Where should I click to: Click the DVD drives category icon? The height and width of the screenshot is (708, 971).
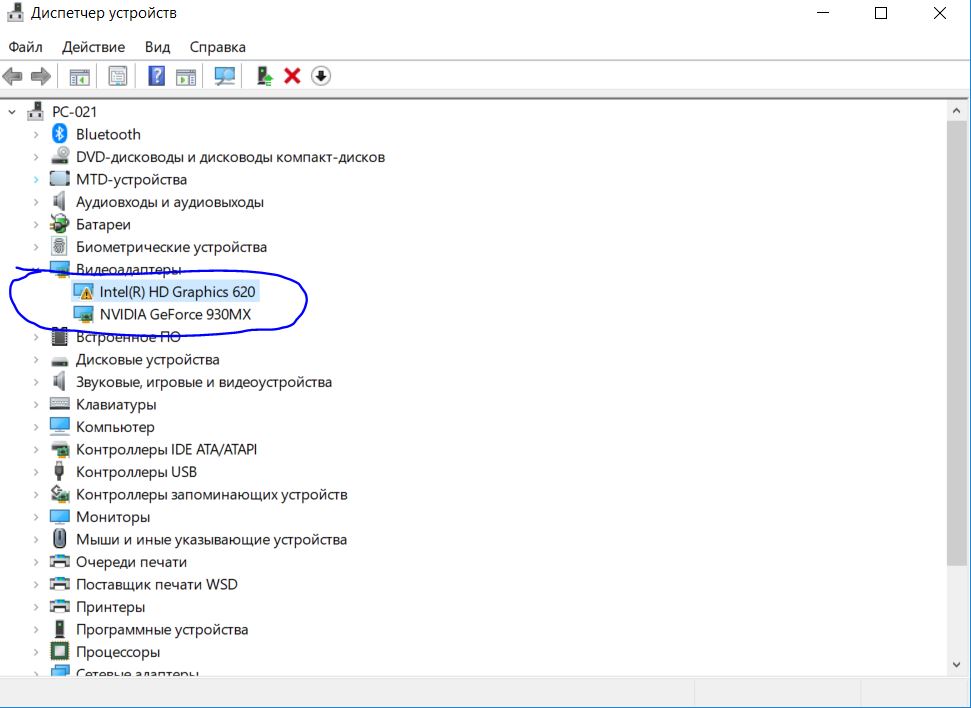click(x=60, y=156)
